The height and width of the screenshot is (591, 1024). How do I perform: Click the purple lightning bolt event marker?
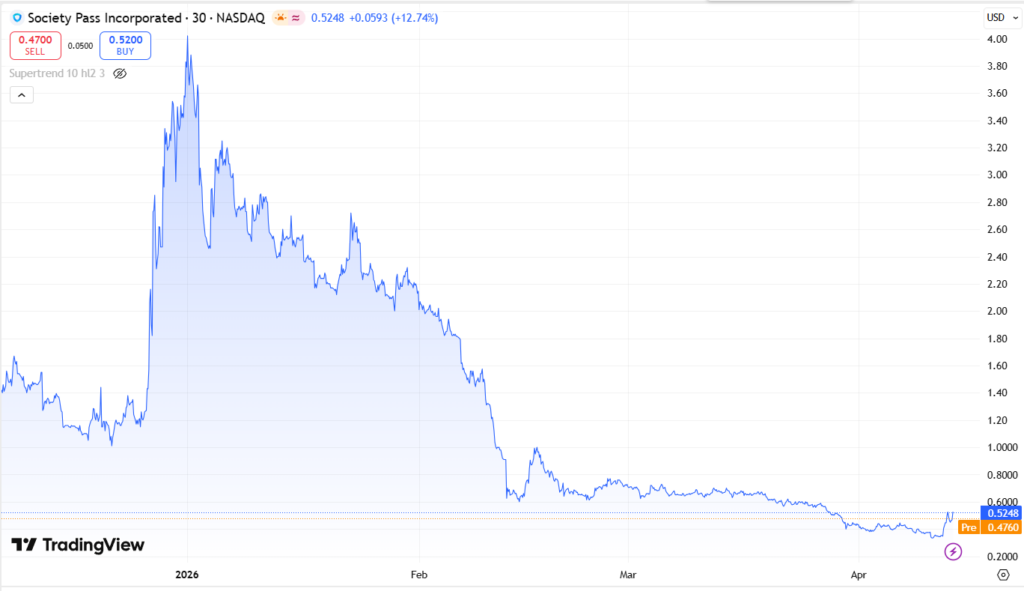953,551
